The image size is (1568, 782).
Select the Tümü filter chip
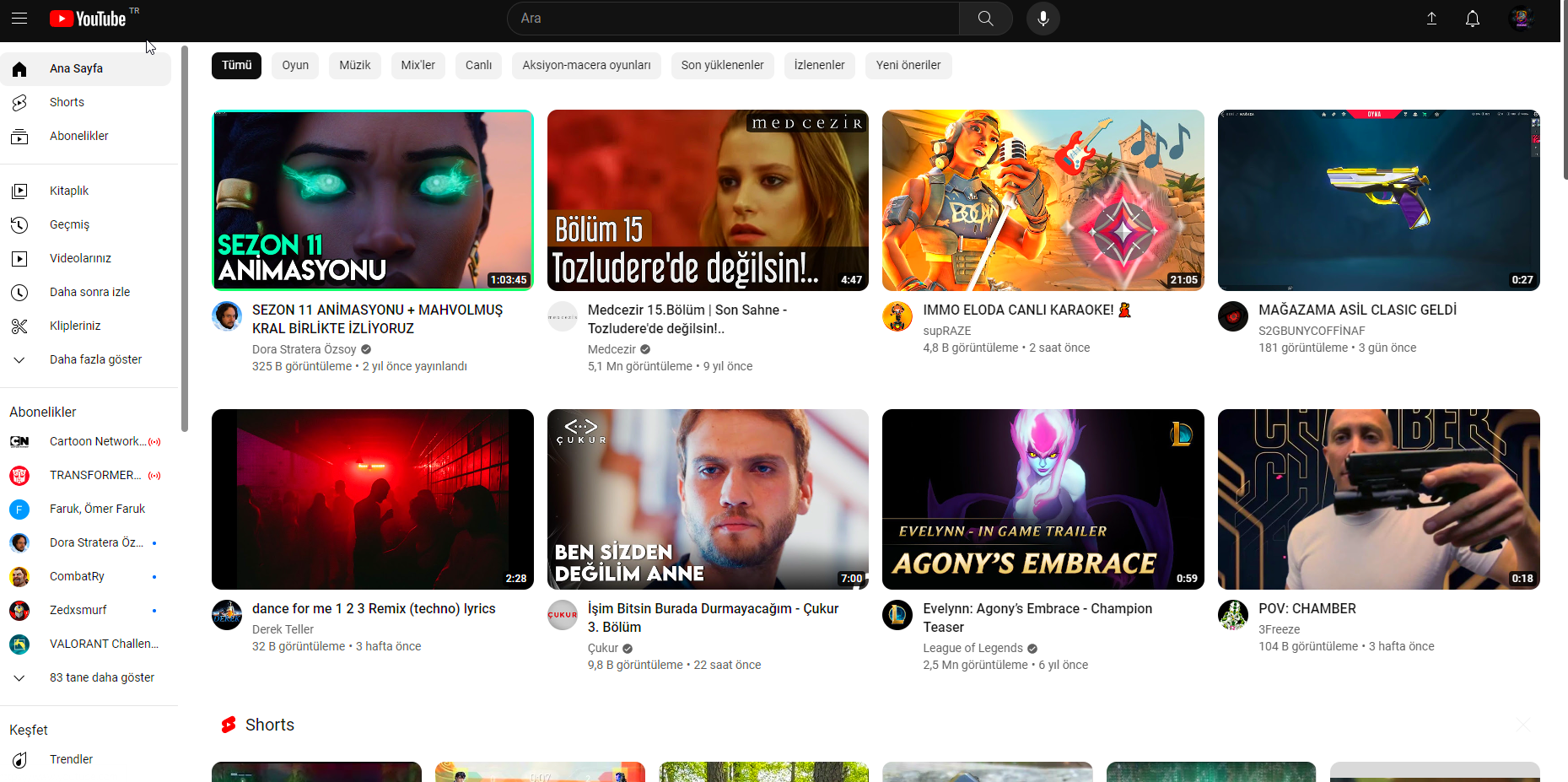point(237,65)
